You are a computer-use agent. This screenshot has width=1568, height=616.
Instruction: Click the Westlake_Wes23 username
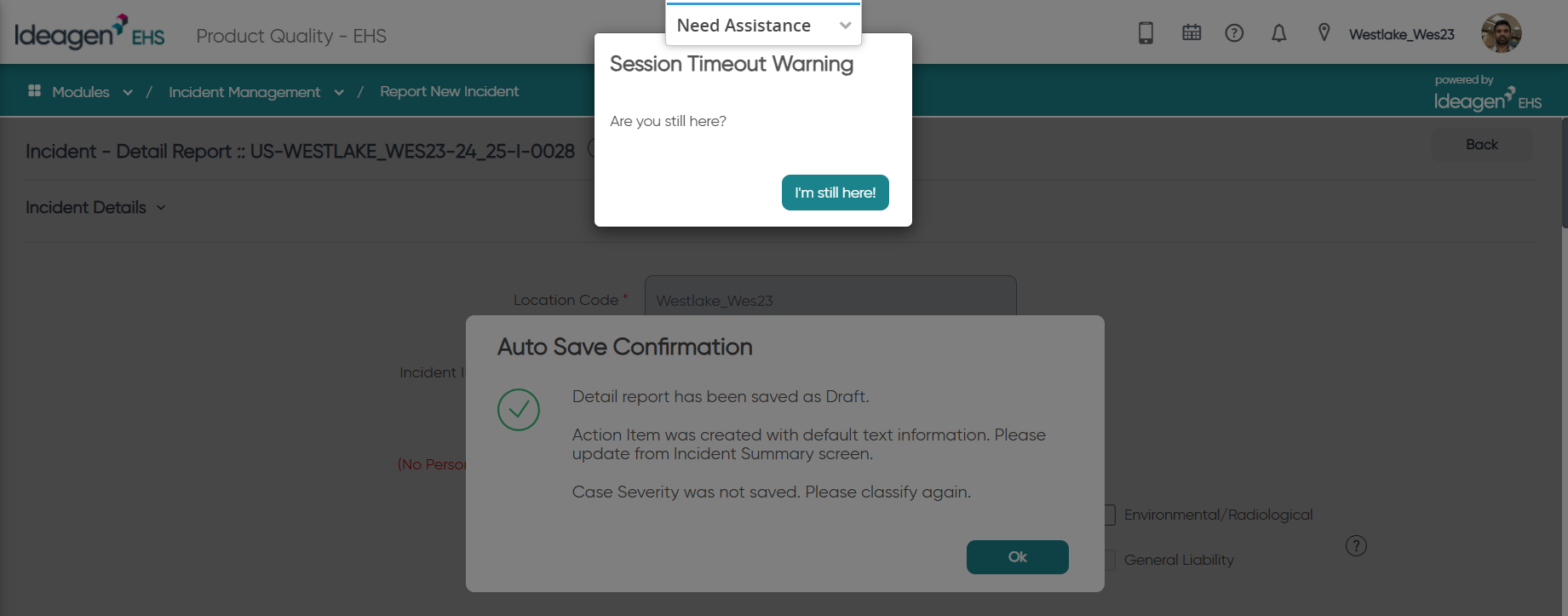click(1401, 35)
